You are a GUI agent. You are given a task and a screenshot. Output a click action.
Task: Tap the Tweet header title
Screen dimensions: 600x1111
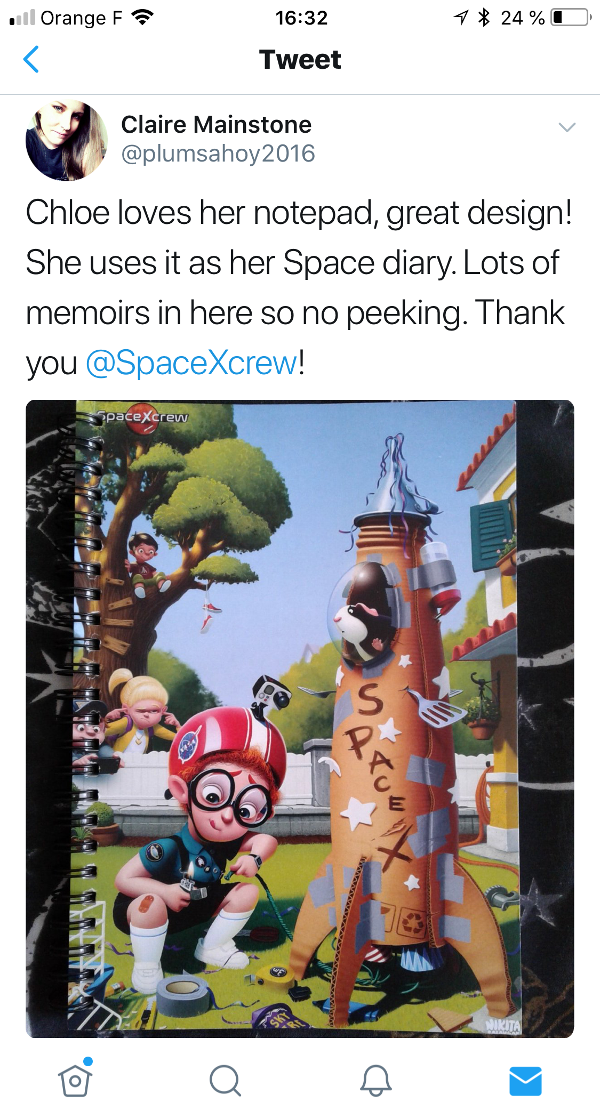click(x=300, y=60)
